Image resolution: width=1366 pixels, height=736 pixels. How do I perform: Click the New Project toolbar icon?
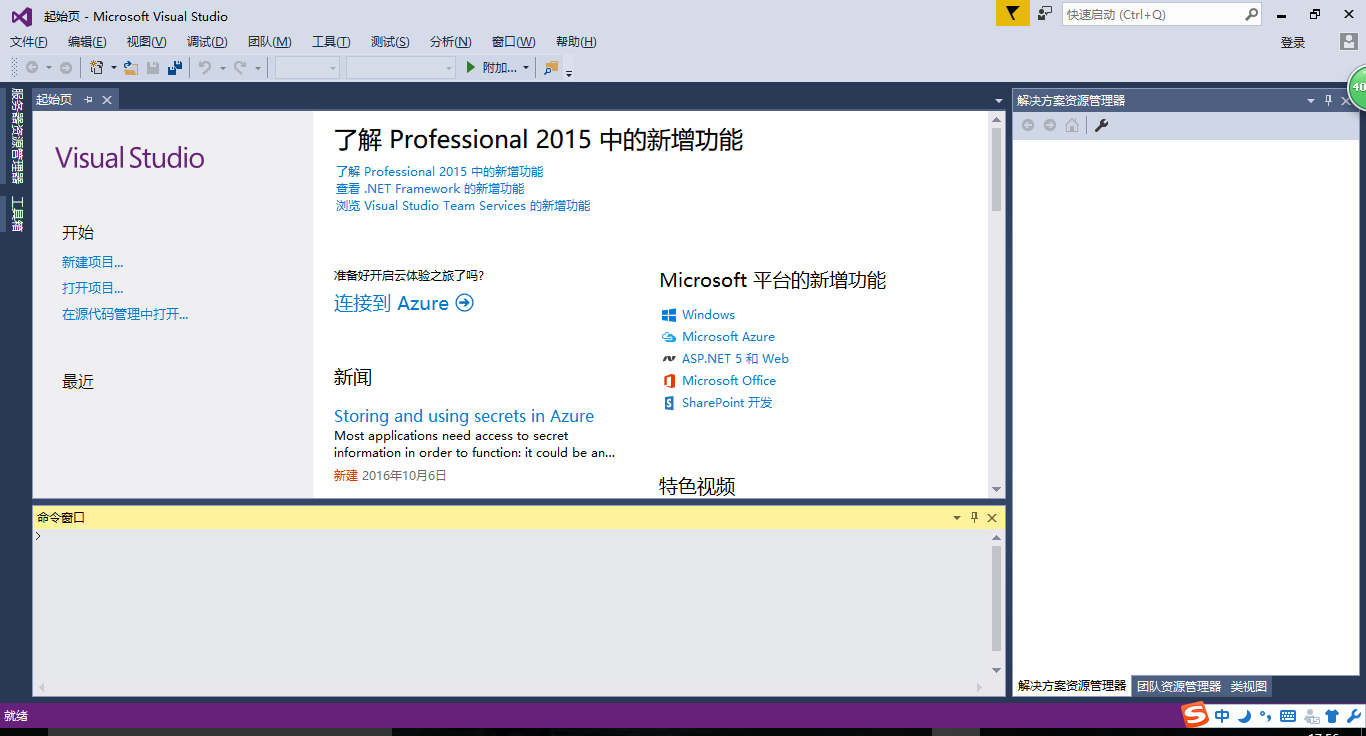click(x=97, y=68)
